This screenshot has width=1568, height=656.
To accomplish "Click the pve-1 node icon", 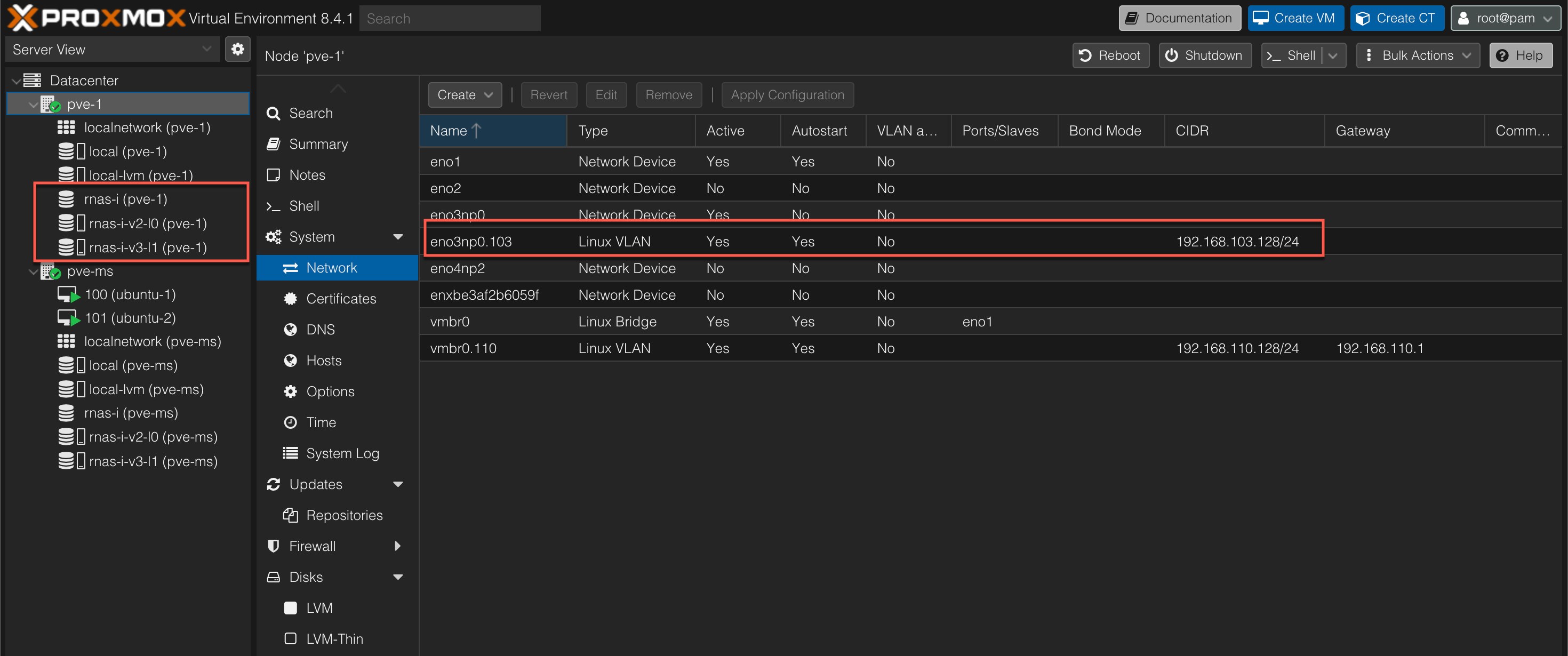I will tap(51, 104).
